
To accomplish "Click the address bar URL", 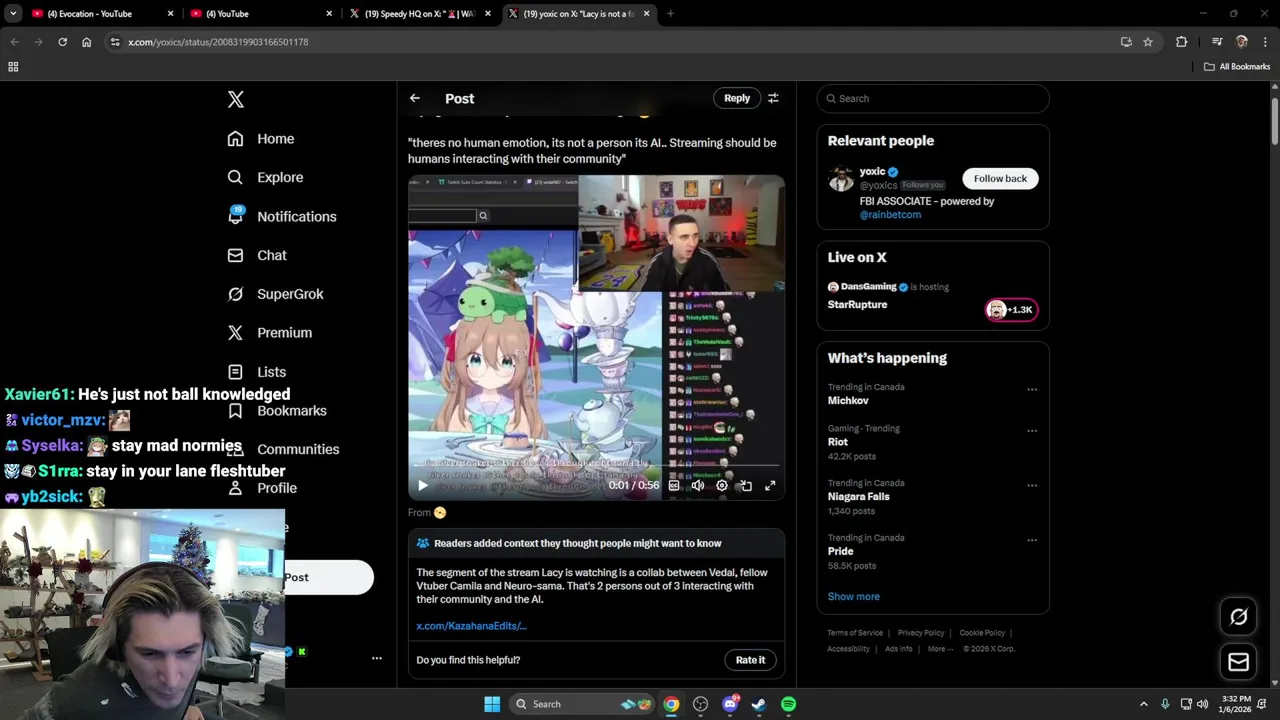I will 218,42.
